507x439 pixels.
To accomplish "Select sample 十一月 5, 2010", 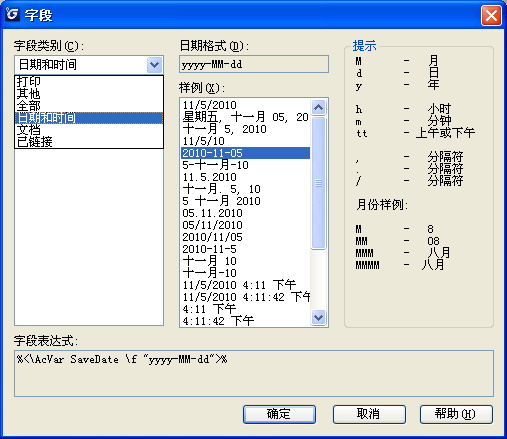I will point(246,129).
